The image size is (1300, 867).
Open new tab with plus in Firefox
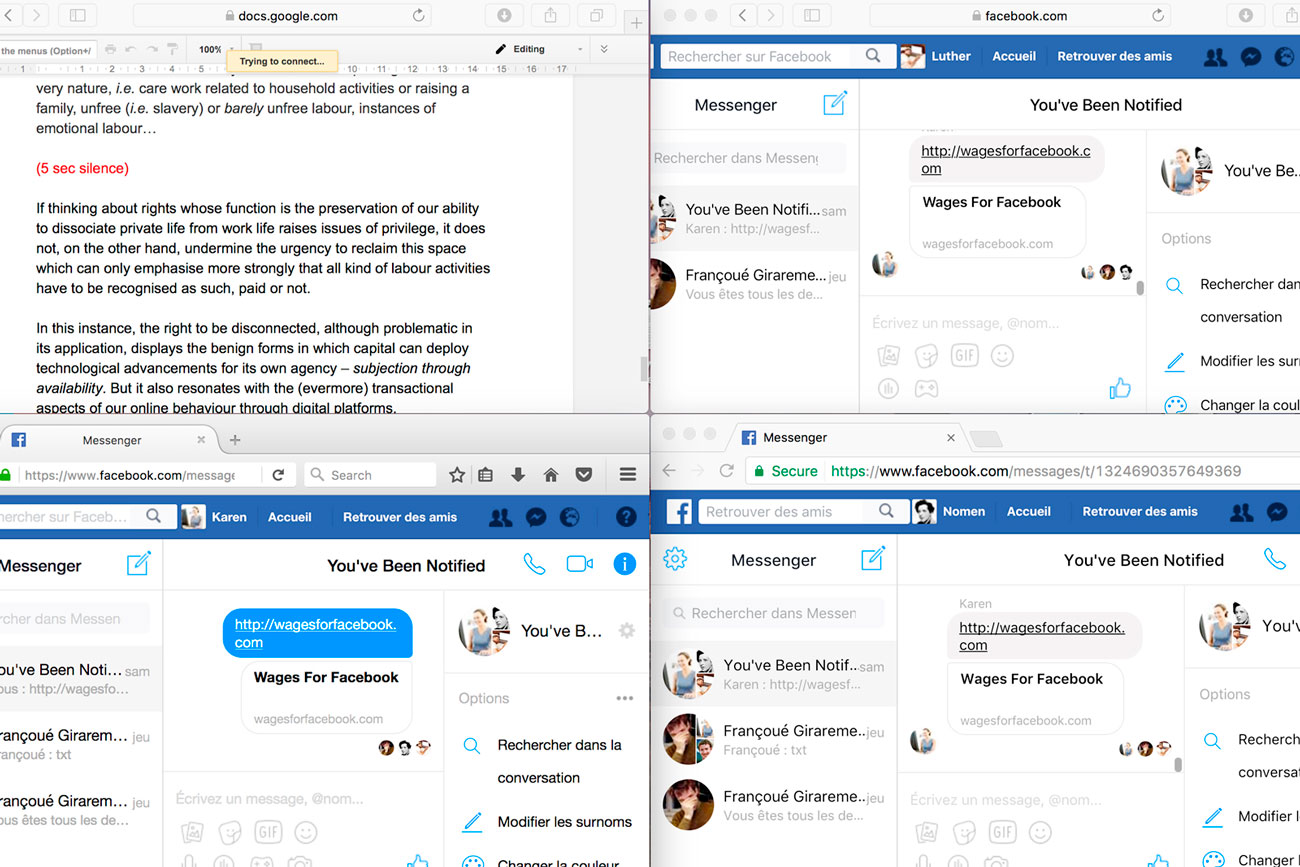[x=235, y=440]
